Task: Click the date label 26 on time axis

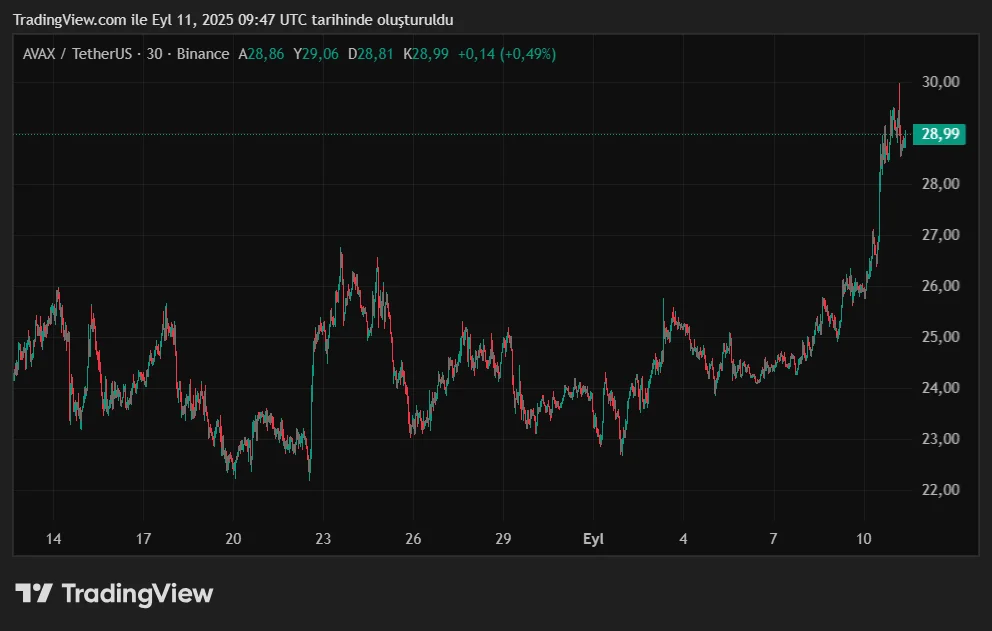Action: tap(413, 539)
